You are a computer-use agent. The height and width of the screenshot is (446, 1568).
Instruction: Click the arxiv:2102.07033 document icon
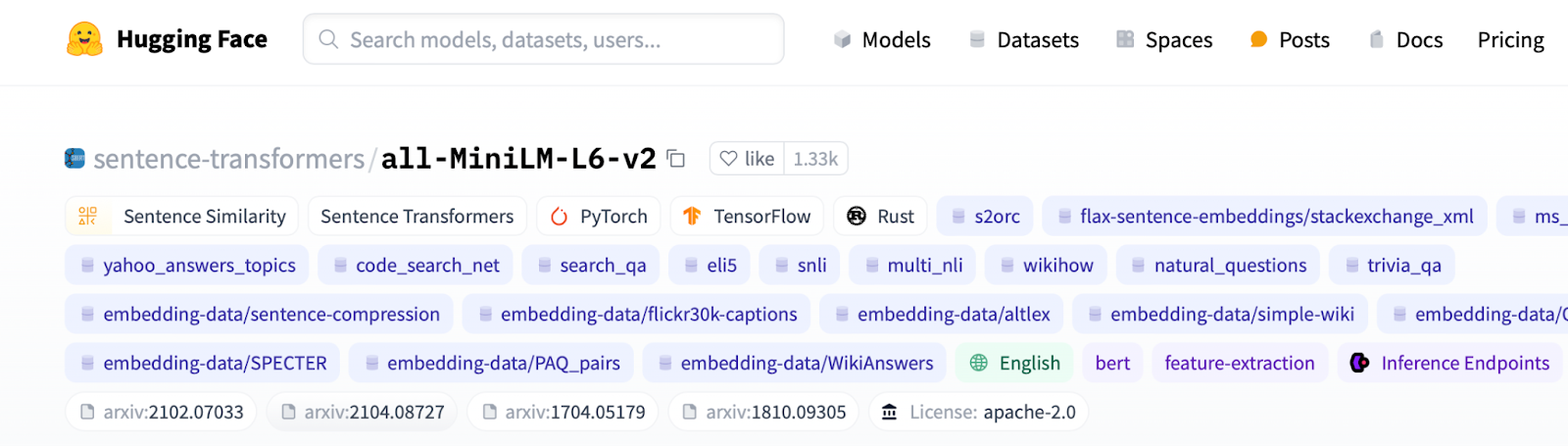(87, 412)
